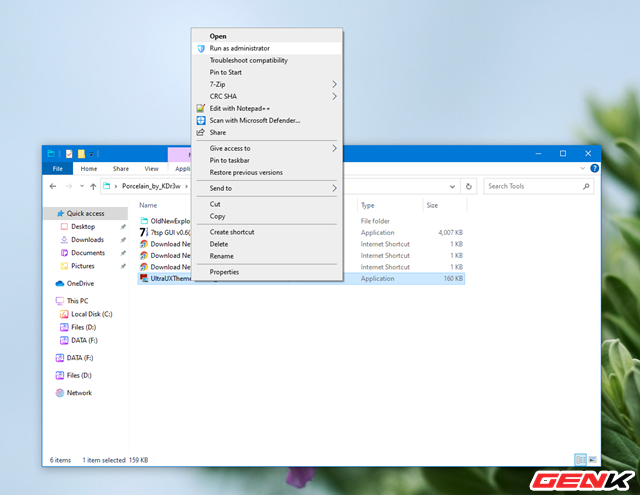Click the Back navigation arrow
This screenshot has height=495, width=640.
click(53, 186)
